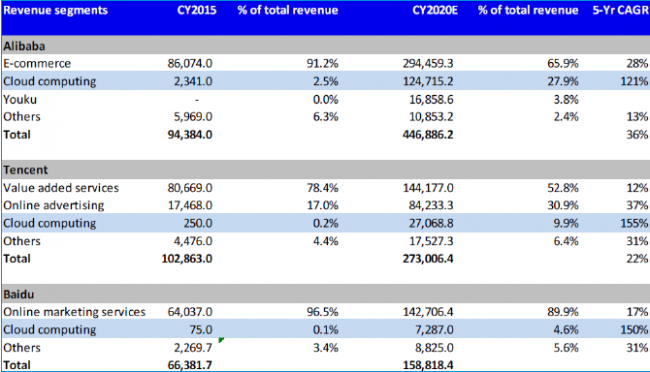Select the 28% E-commerce CAGR cell

[637, 63]
